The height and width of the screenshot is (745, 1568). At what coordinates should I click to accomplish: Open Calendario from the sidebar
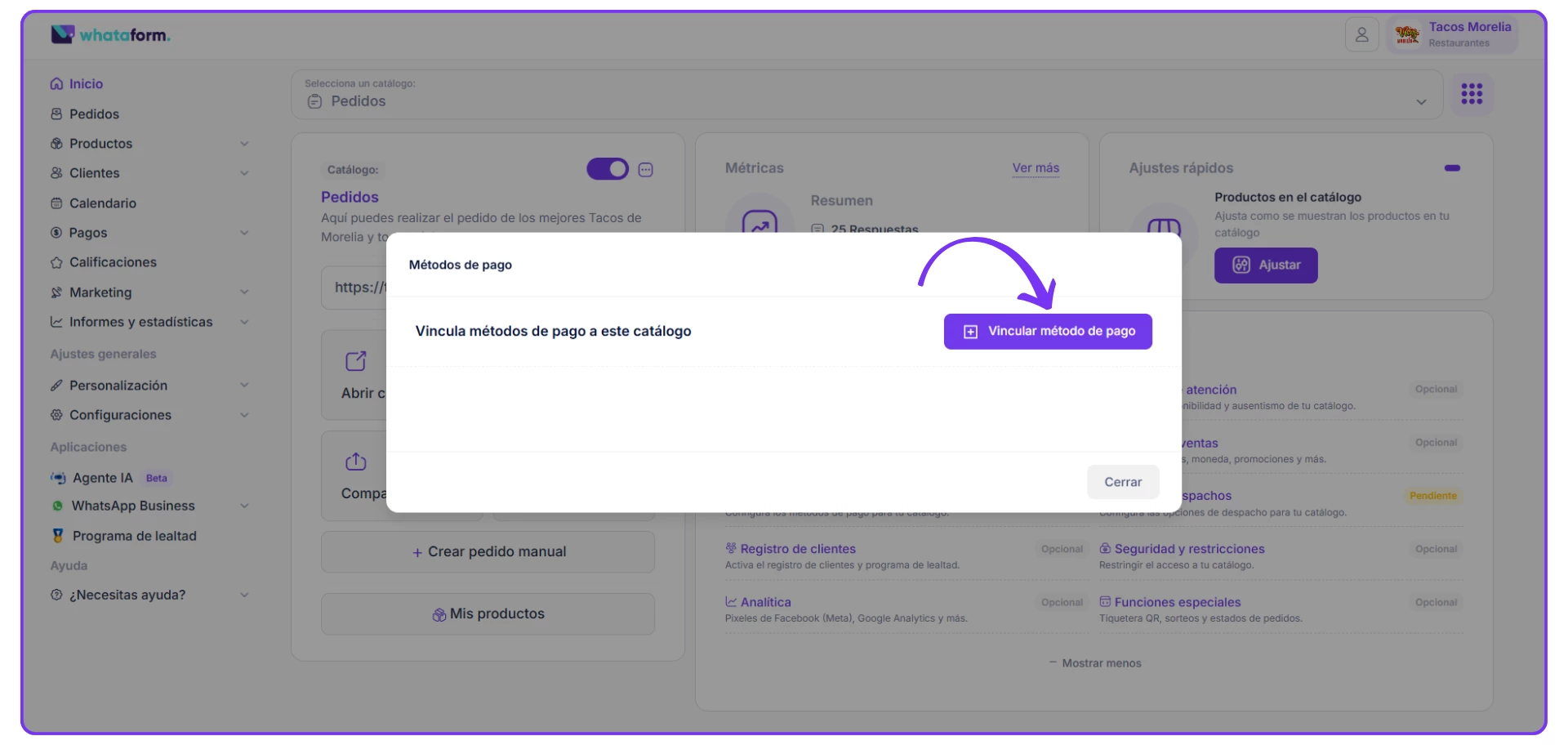pos(102,203)
